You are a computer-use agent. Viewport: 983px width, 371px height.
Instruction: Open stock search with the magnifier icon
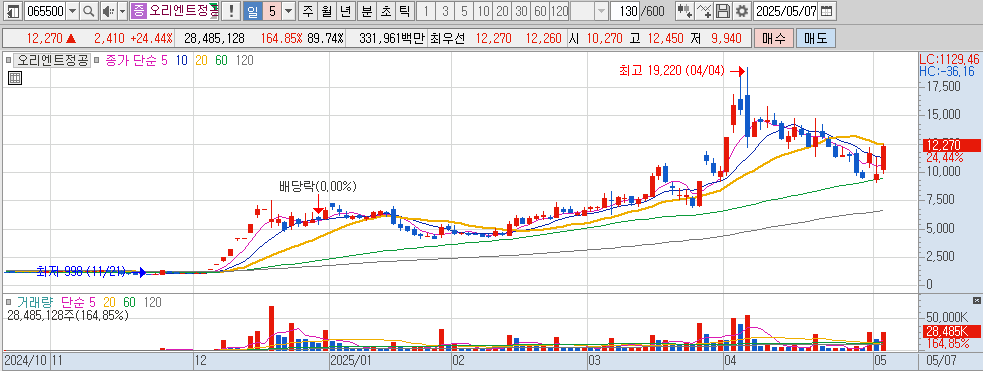click(x=89, y=11)
